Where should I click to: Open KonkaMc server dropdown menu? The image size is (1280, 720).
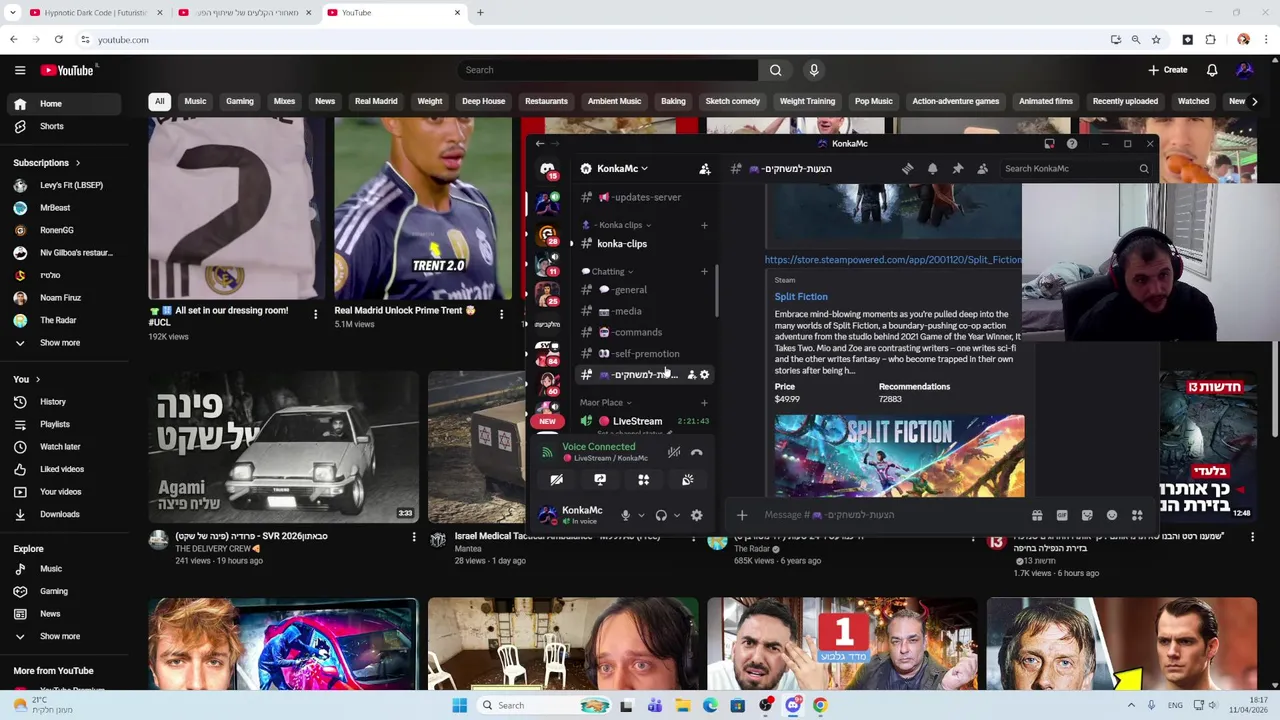(620, 169)
